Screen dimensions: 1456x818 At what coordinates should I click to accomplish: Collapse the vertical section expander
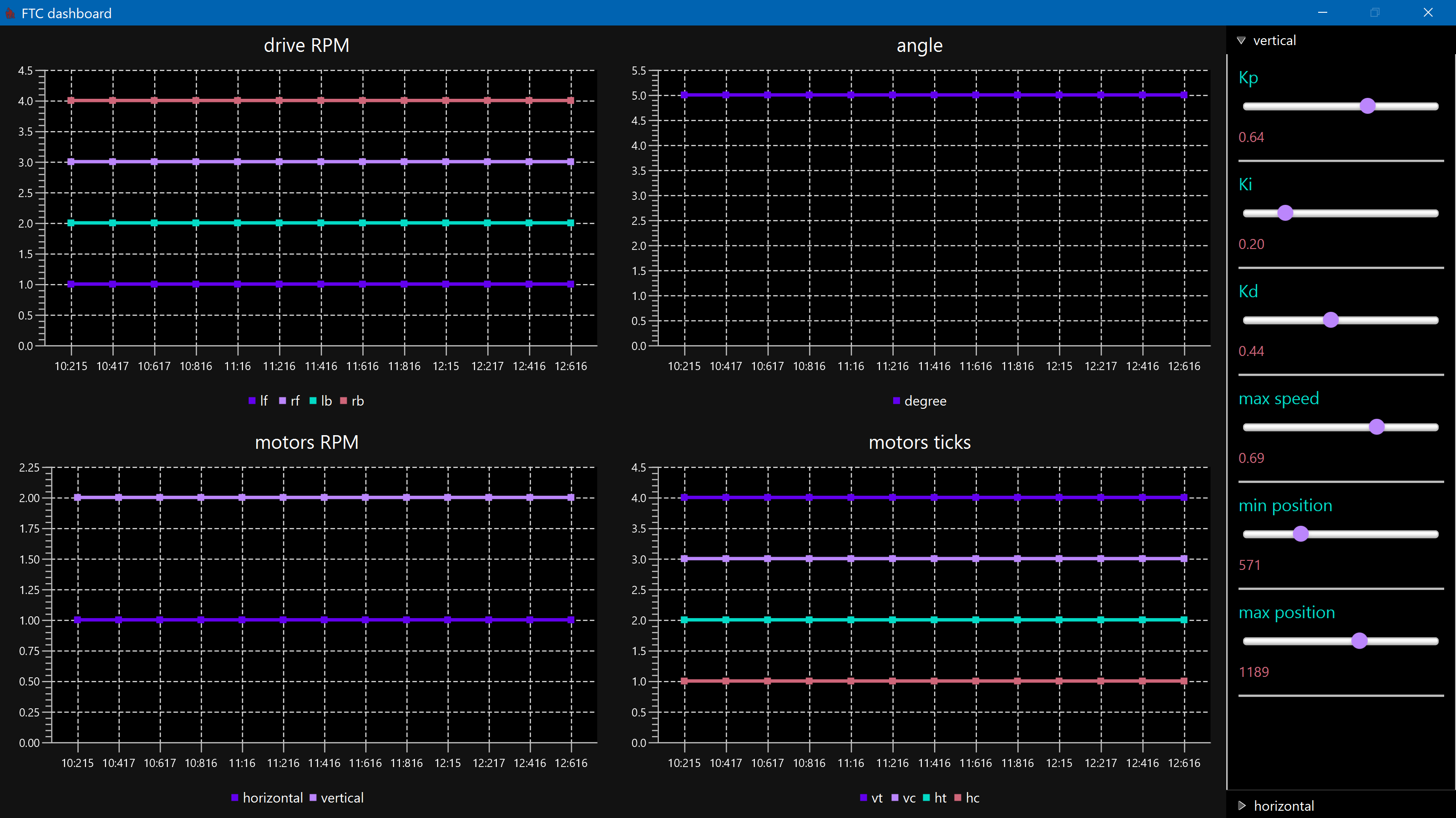coord(1241,41)
